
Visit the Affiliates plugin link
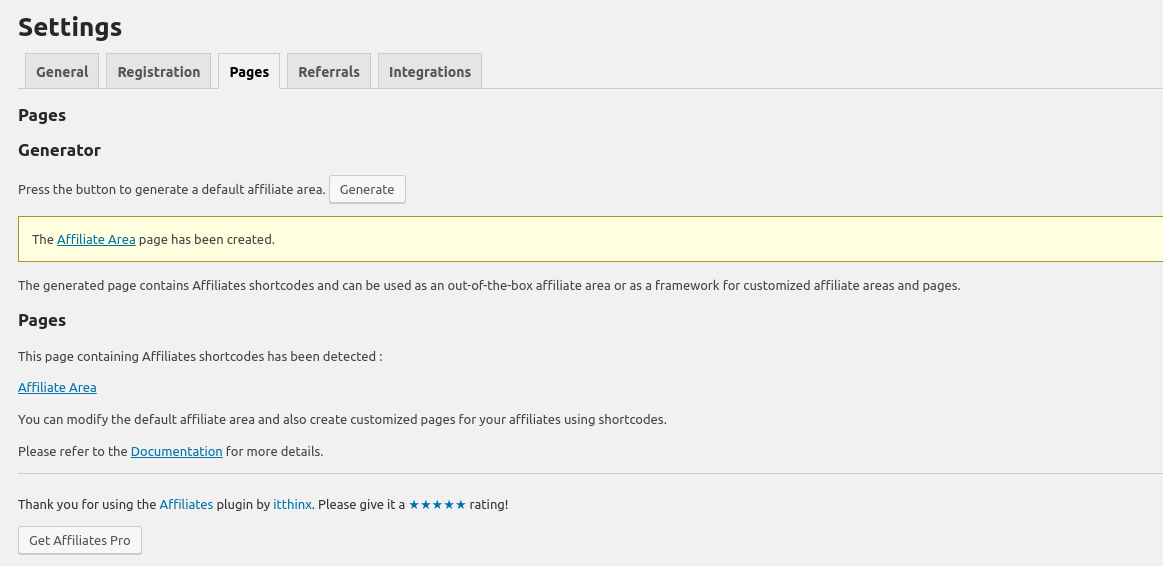point(186,504)
